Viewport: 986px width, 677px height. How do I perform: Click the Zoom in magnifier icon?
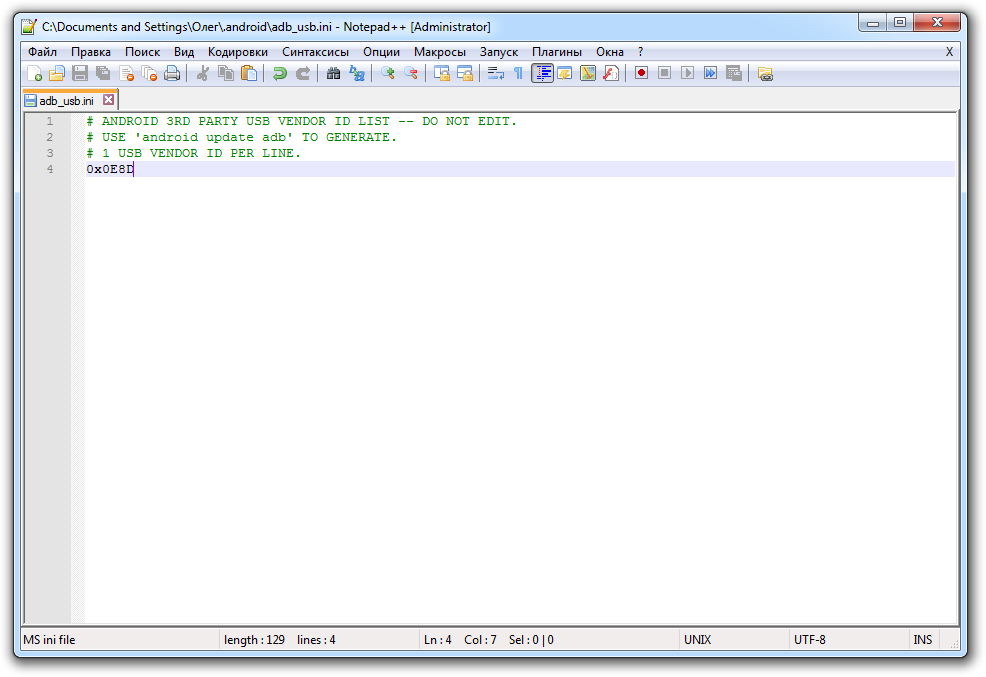coord(387,73)
